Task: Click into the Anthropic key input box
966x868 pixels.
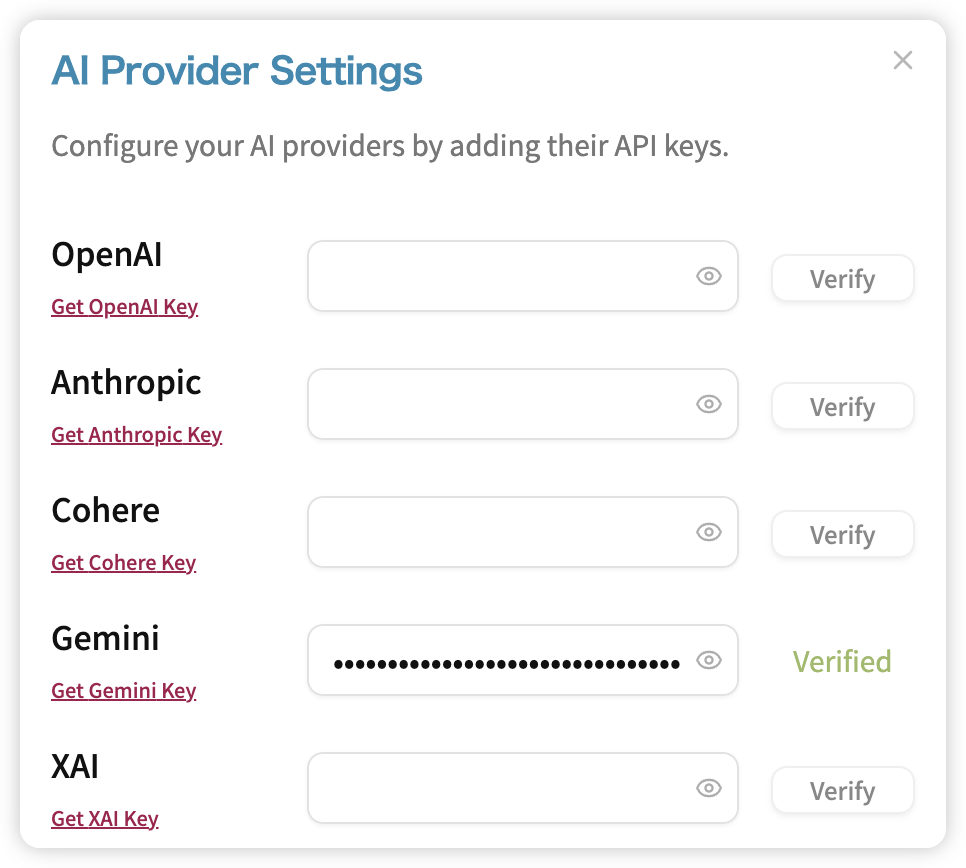Action: click(522, 404)
